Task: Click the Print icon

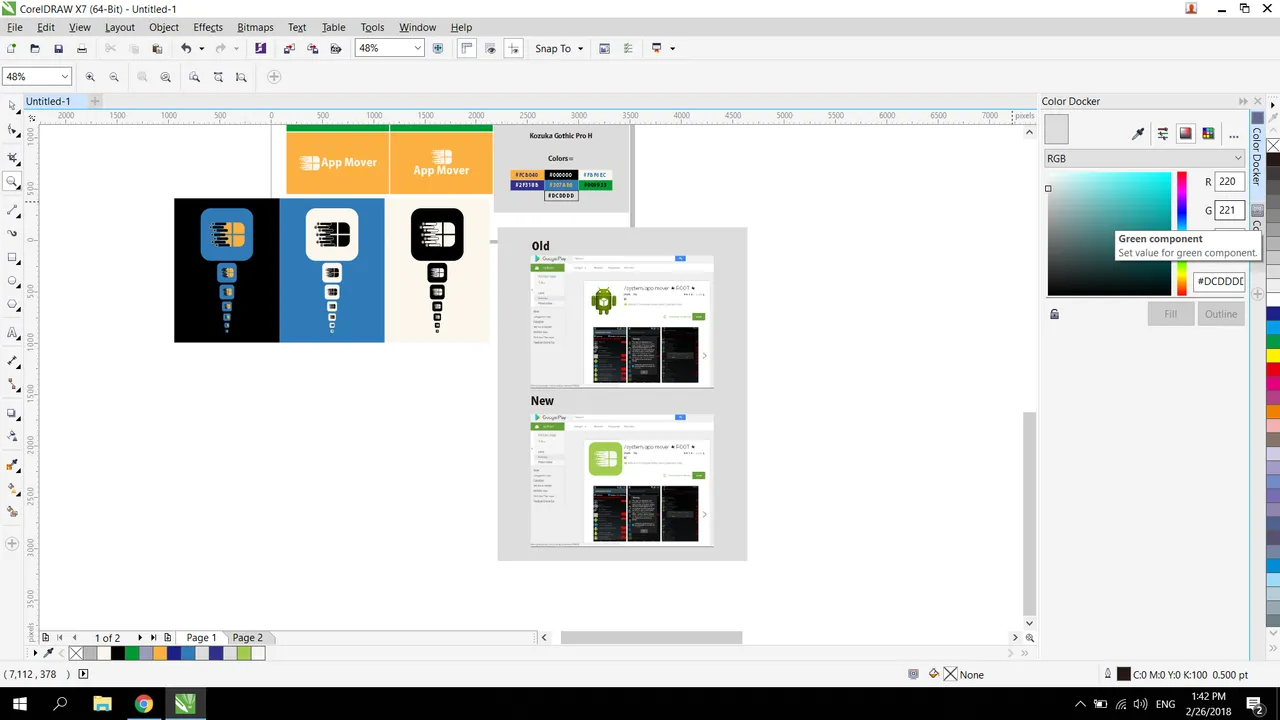Action: point(83,48)
